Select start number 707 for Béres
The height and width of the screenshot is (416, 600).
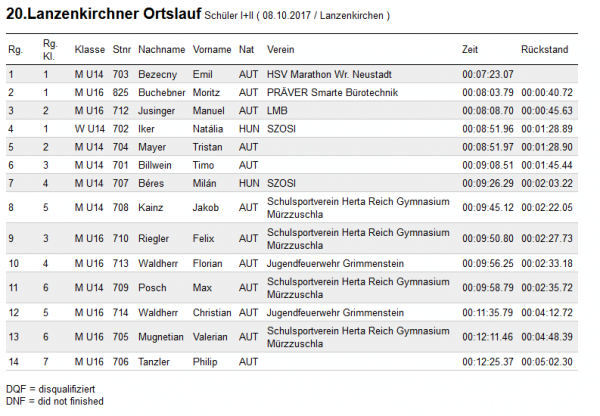(121, 183)
